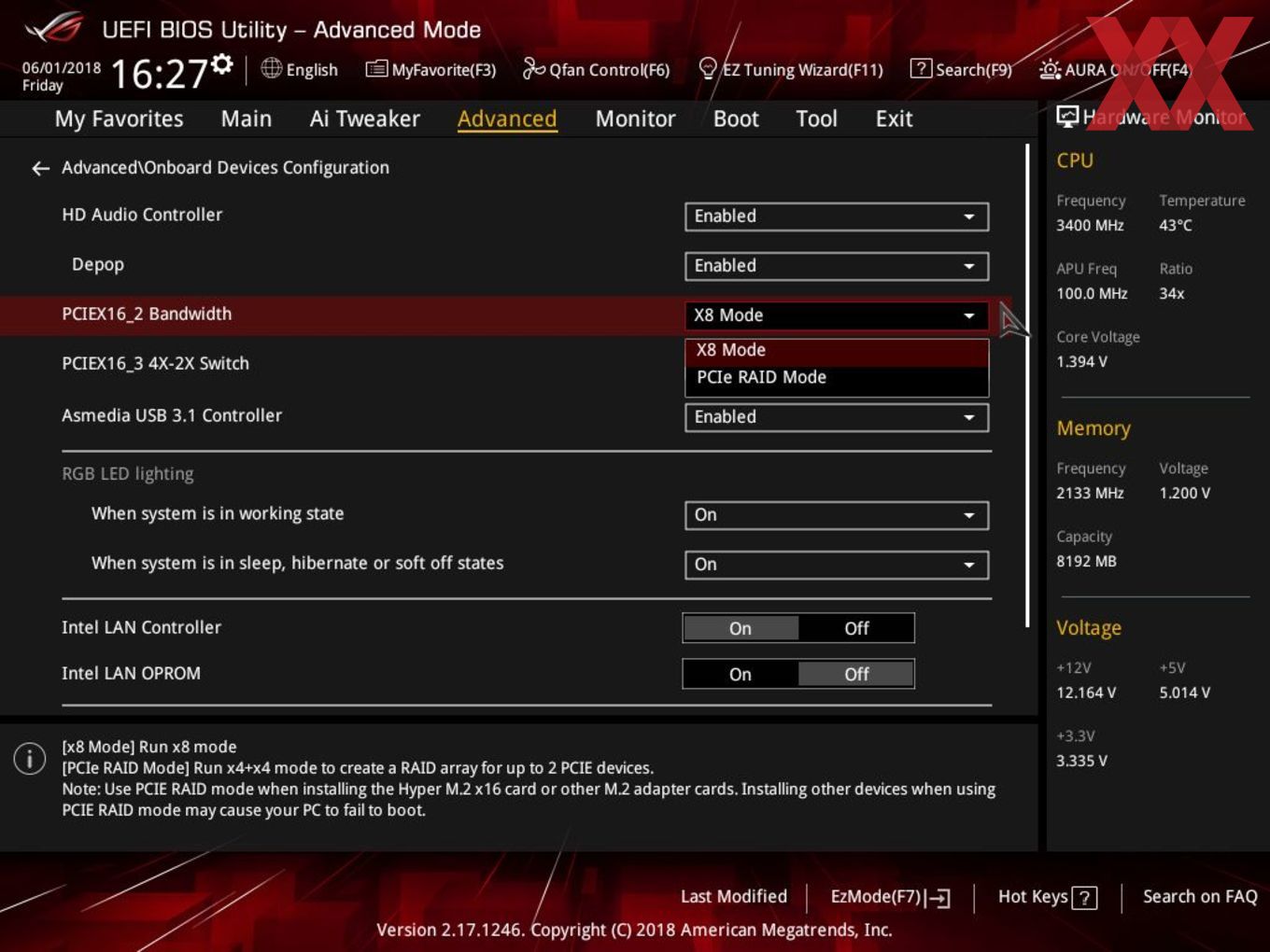Click the Search question mark icon

(921, 68)
